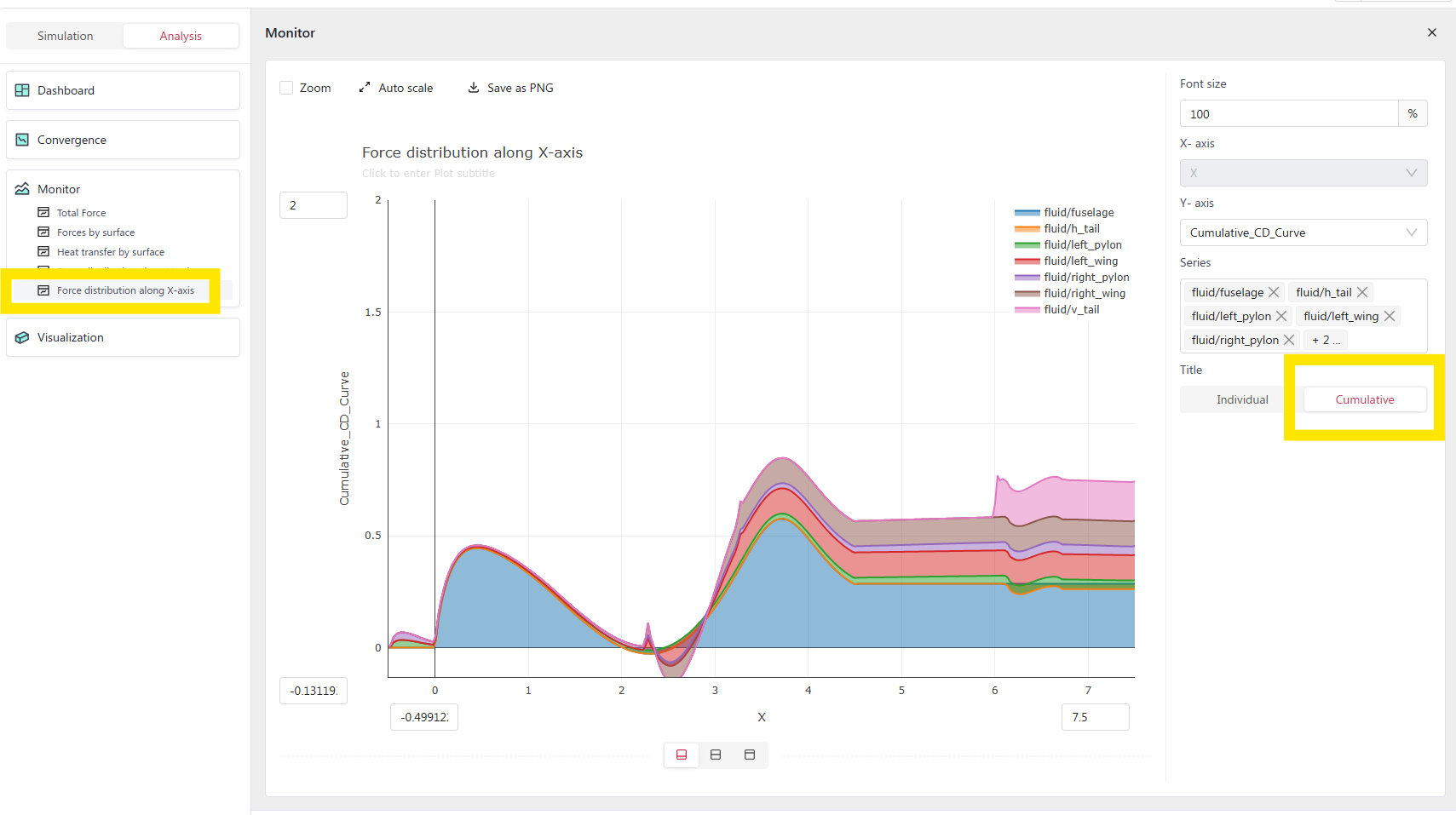Select the middle layout icon below the chart
The image size is (1456, 815).
[716, 755]
